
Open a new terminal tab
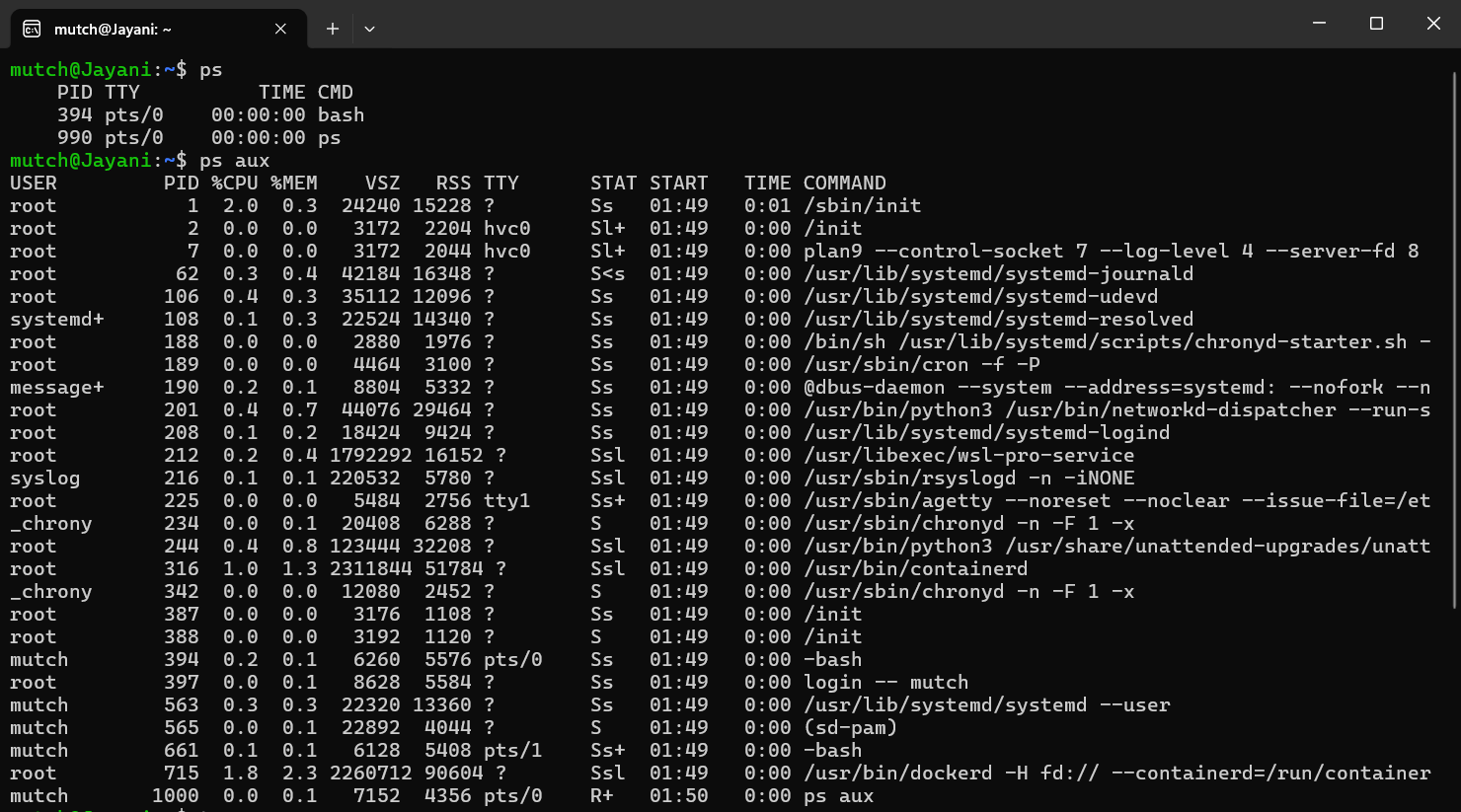tap(333, 29)
